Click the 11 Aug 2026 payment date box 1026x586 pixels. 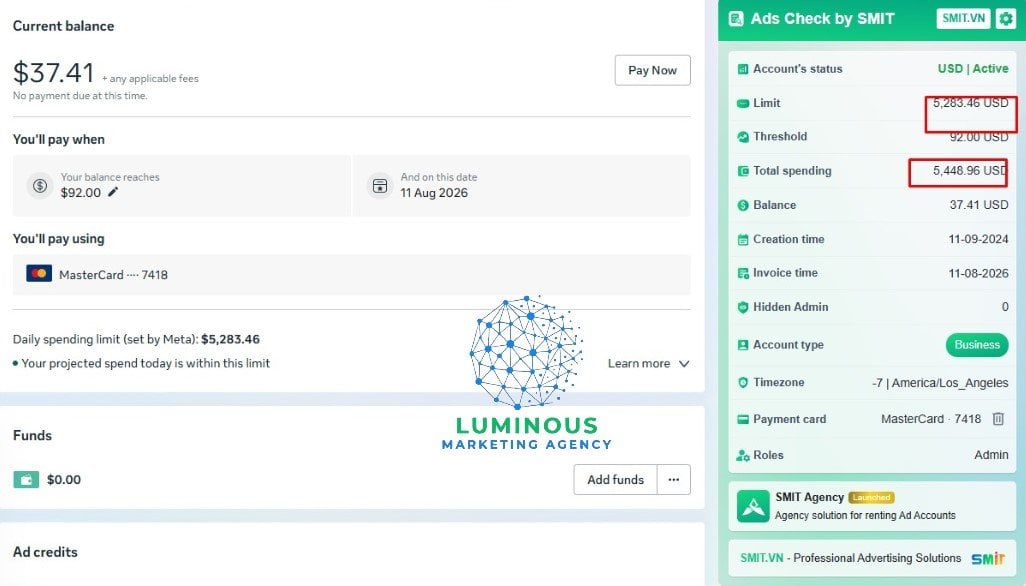point(522,186)
